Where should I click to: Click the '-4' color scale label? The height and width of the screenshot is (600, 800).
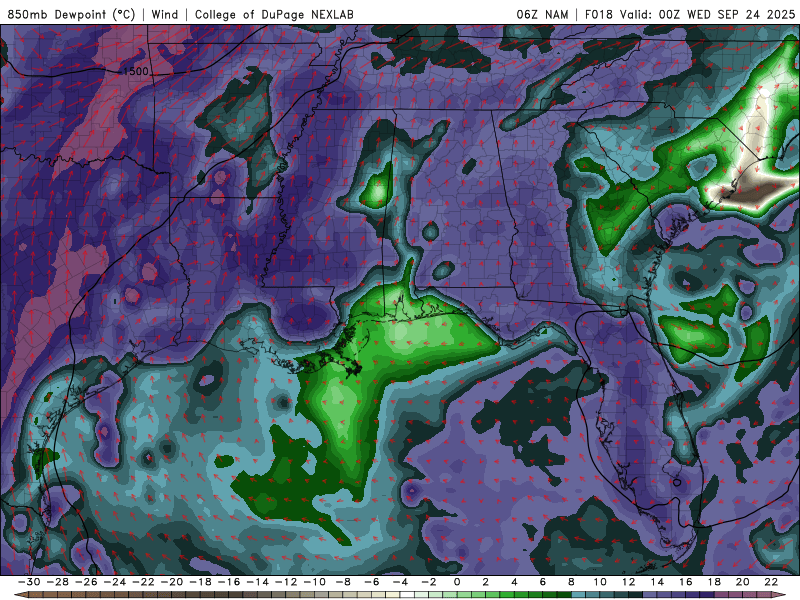401,582
